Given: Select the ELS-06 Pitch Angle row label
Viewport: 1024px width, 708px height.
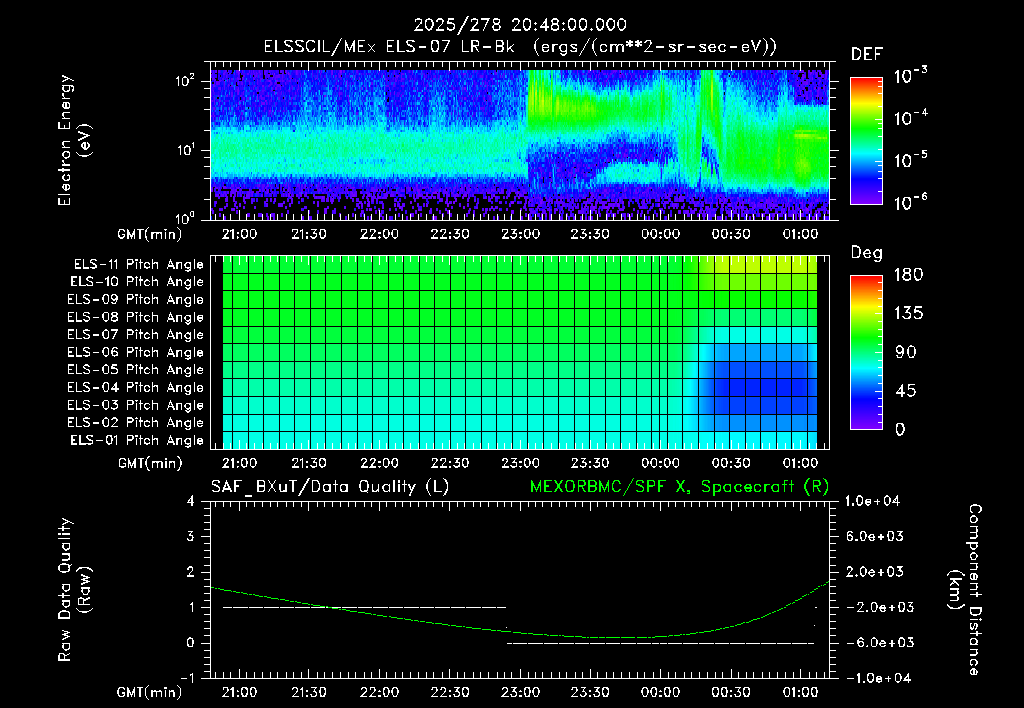Looking at the screenshot, I should [x=136, y=352].
